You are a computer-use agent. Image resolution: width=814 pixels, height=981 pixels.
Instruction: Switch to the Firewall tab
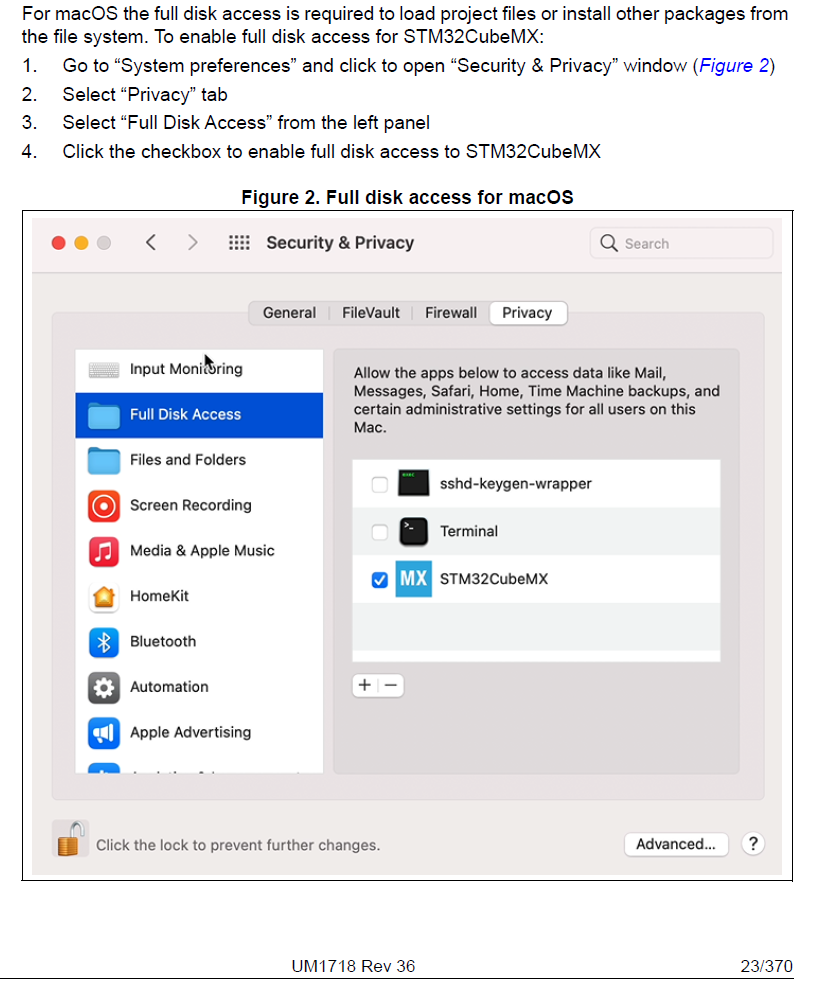pos(450,313)
